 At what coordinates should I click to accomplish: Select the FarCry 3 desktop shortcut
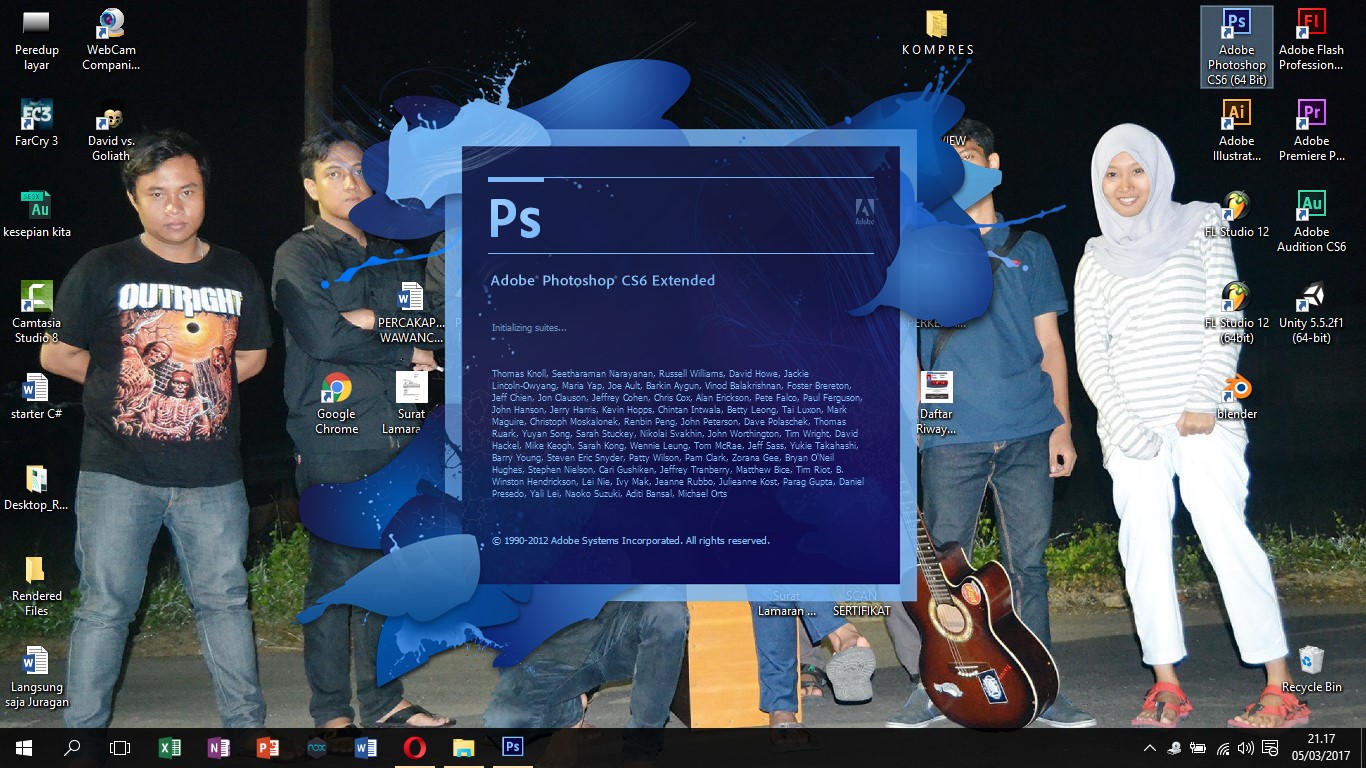point(37,124)
